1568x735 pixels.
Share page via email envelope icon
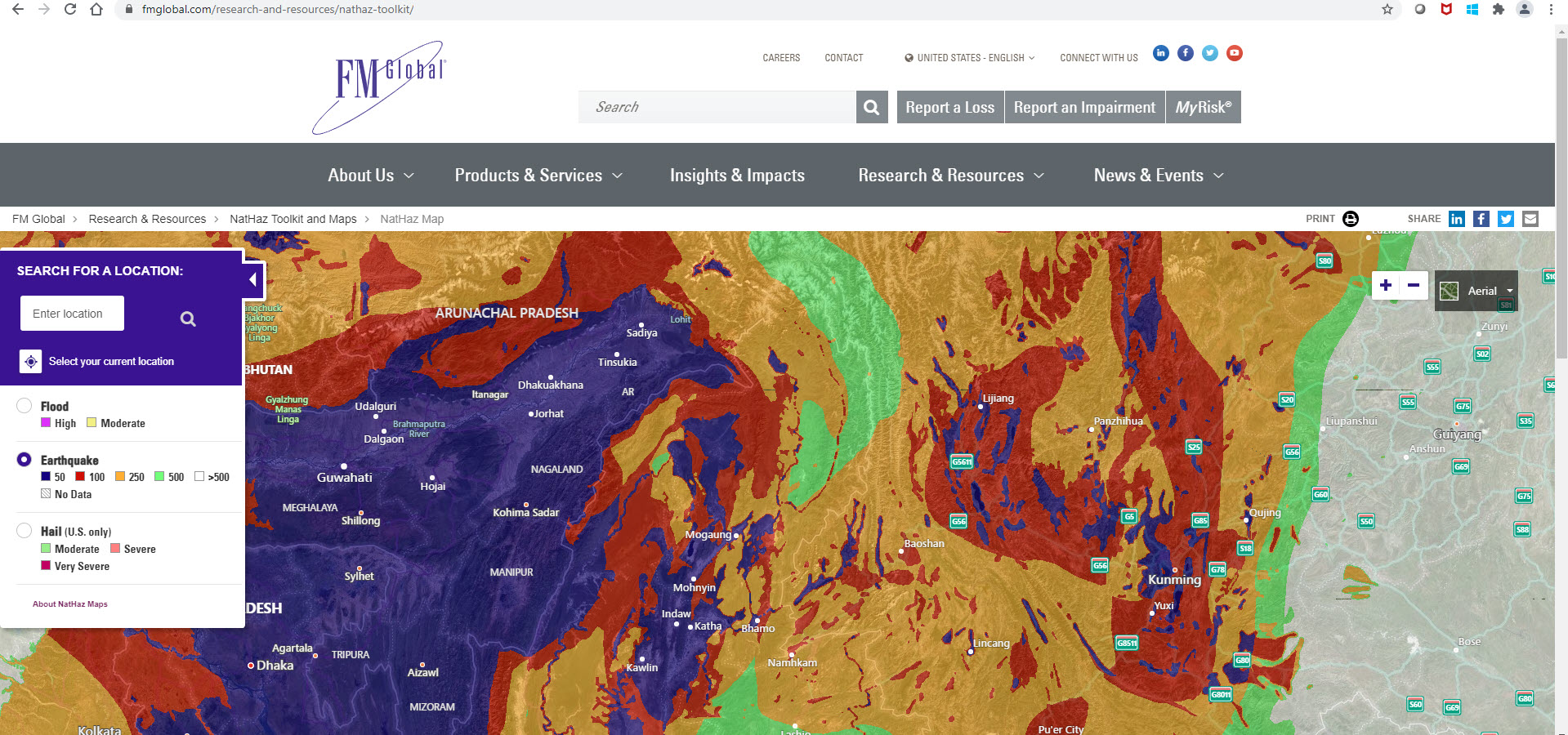click(x=1530, y=219)
